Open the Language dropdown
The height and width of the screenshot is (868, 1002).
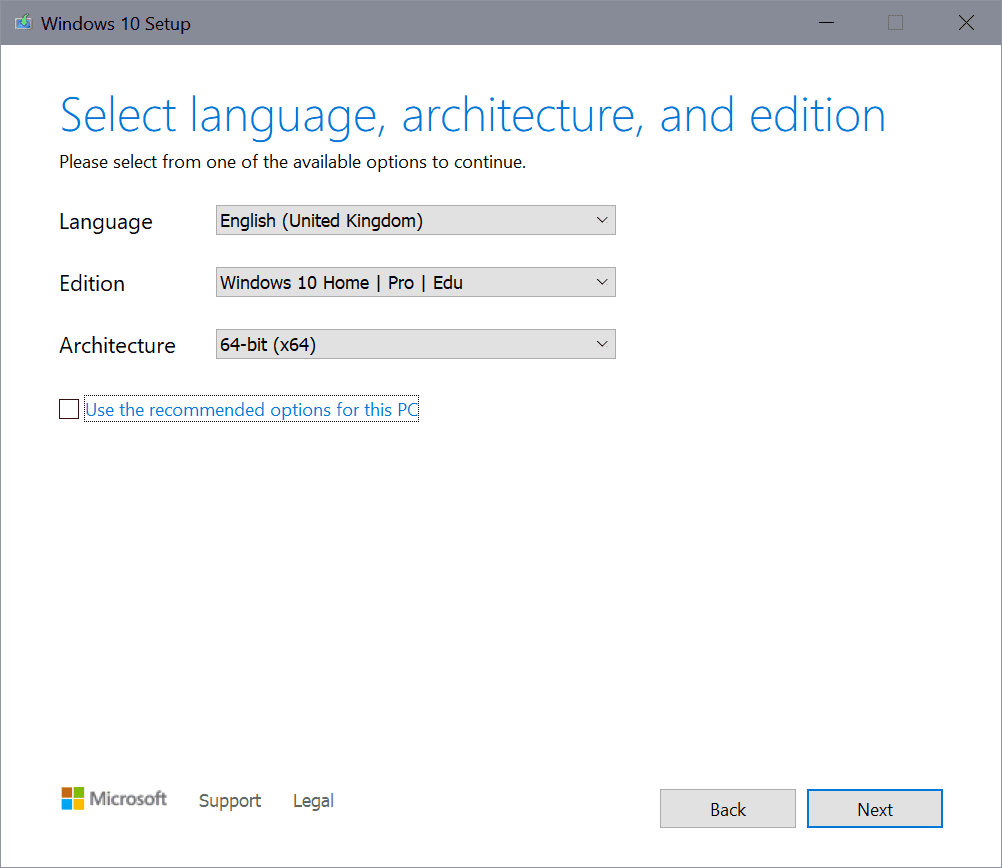tap(415, 220)
